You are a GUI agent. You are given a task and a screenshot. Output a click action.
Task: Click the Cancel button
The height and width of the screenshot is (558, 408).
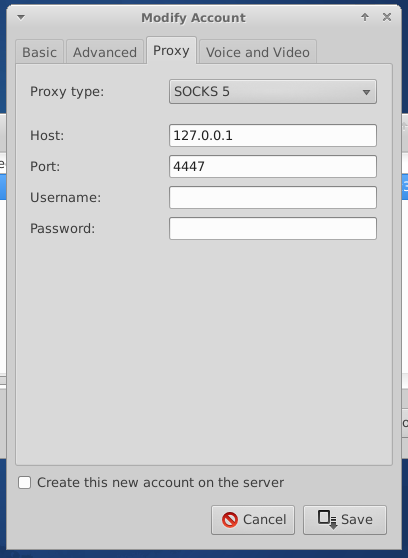[253, 520]
